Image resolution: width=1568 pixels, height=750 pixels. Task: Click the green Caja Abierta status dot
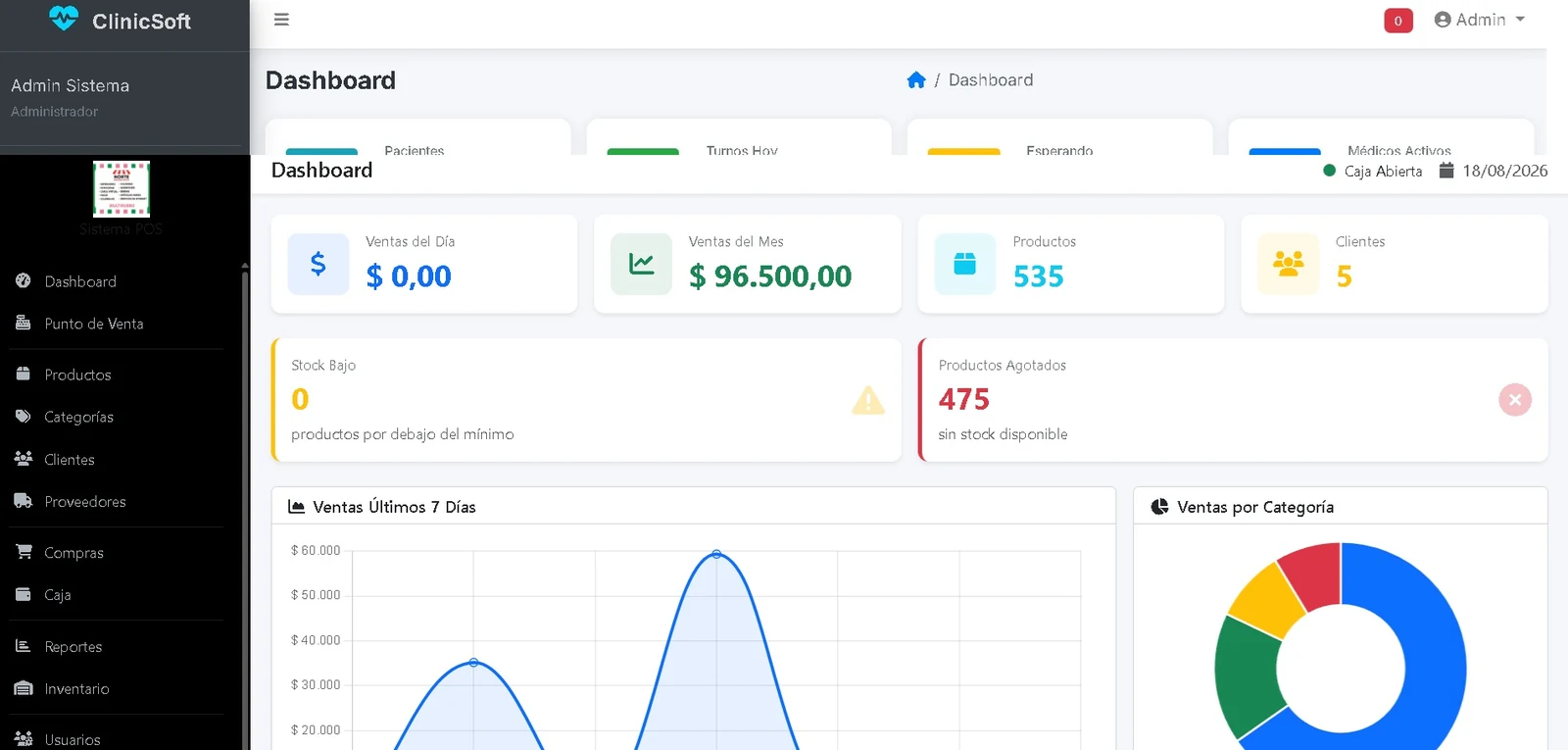coord(1330,171)
